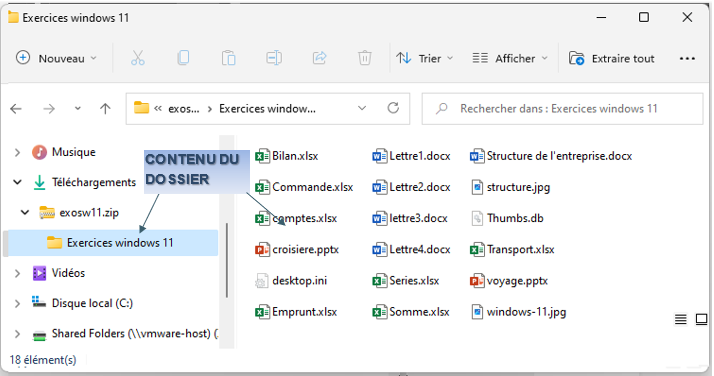Open the Afficher view dropdown
This screenshot has width=714, height=376.
[x=510, y=58]
